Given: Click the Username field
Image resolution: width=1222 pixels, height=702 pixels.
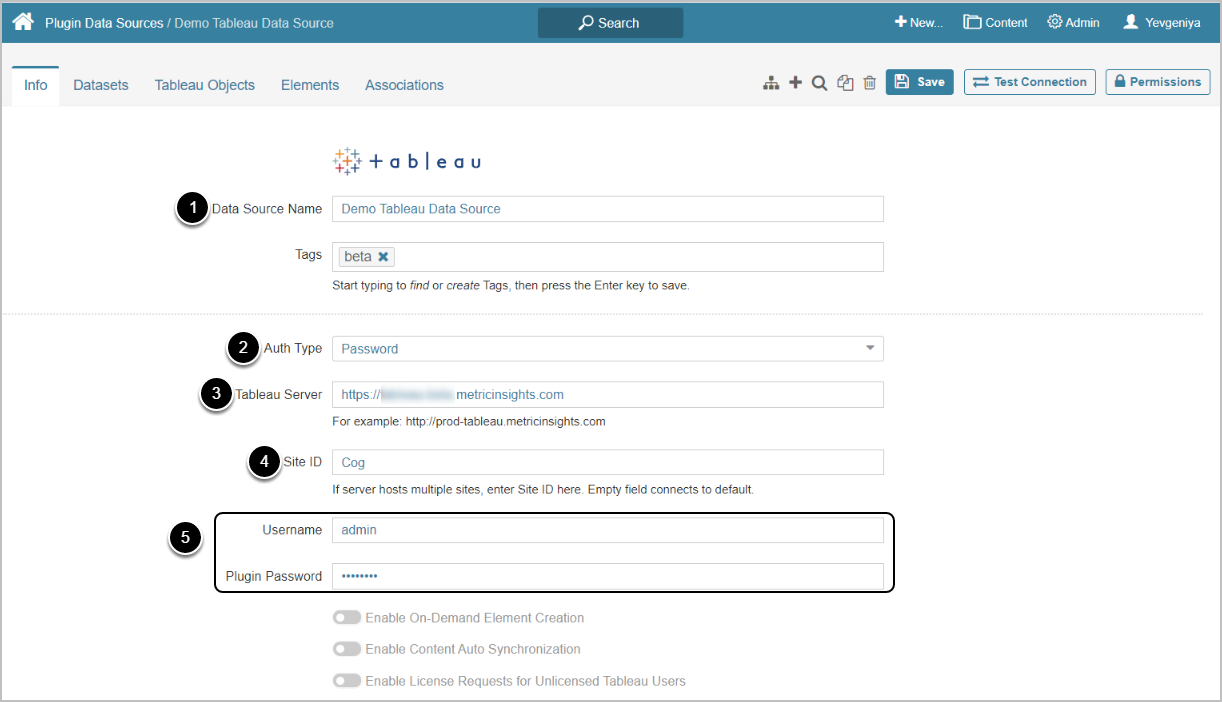Looking at the screenshot, I should (608, 530).
